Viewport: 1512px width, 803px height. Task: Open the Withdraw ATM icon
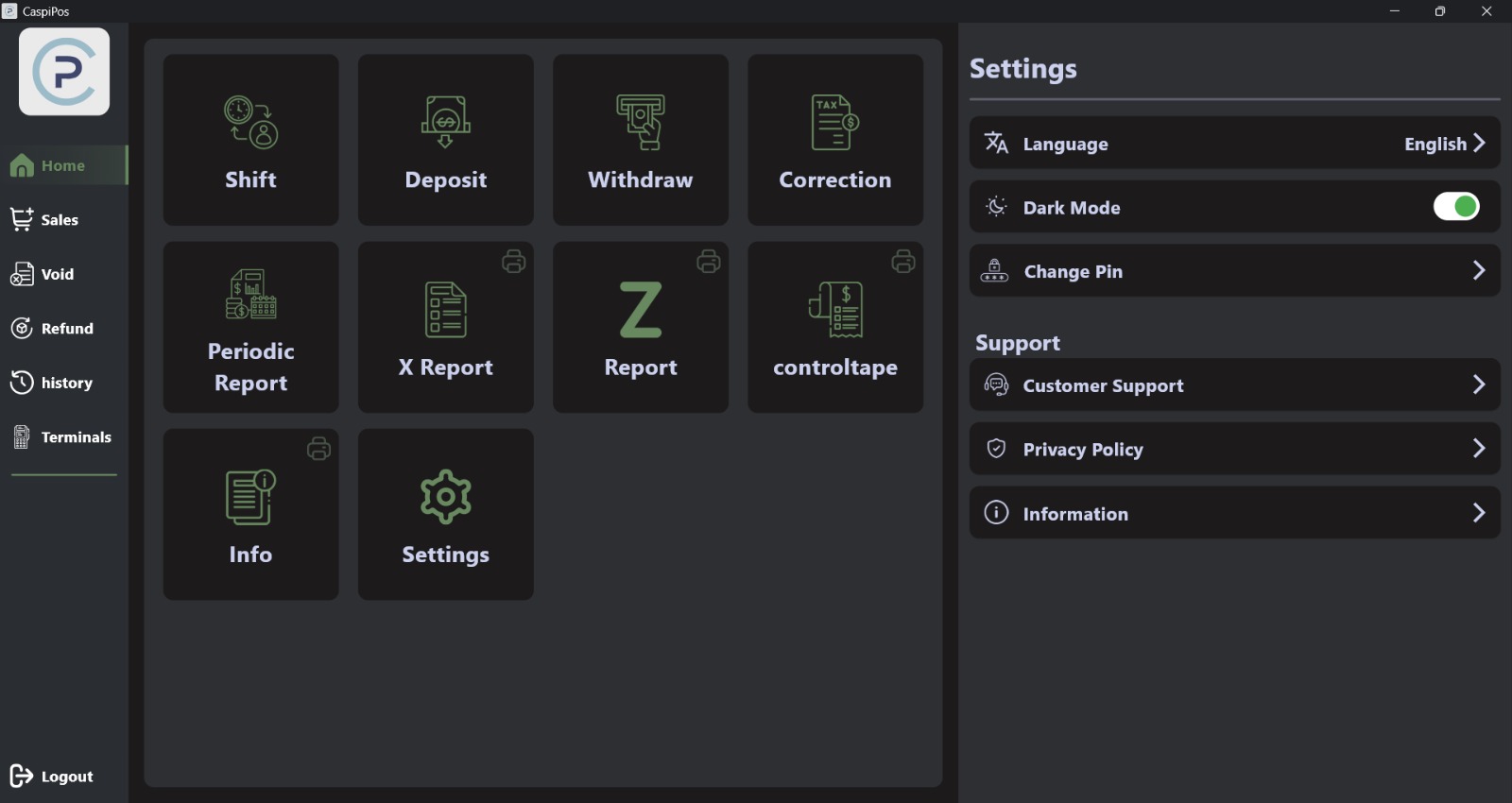(641, 123)
